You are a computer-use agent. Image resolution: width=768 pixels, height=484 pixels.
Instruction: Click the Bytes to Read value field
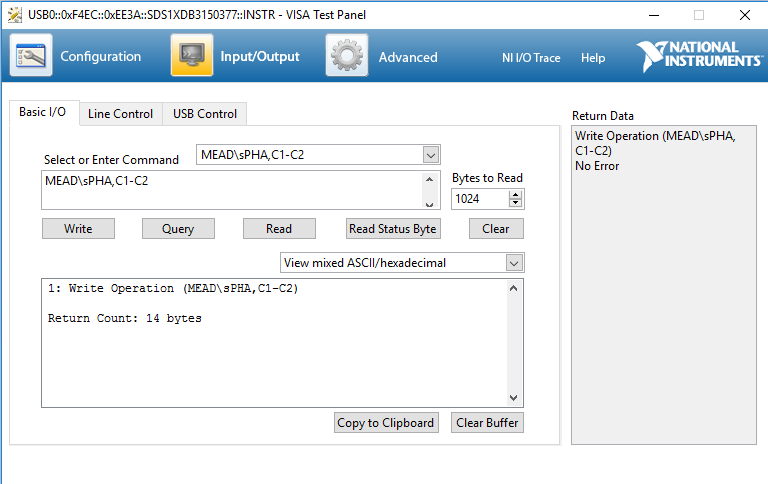tap(479, 199)
